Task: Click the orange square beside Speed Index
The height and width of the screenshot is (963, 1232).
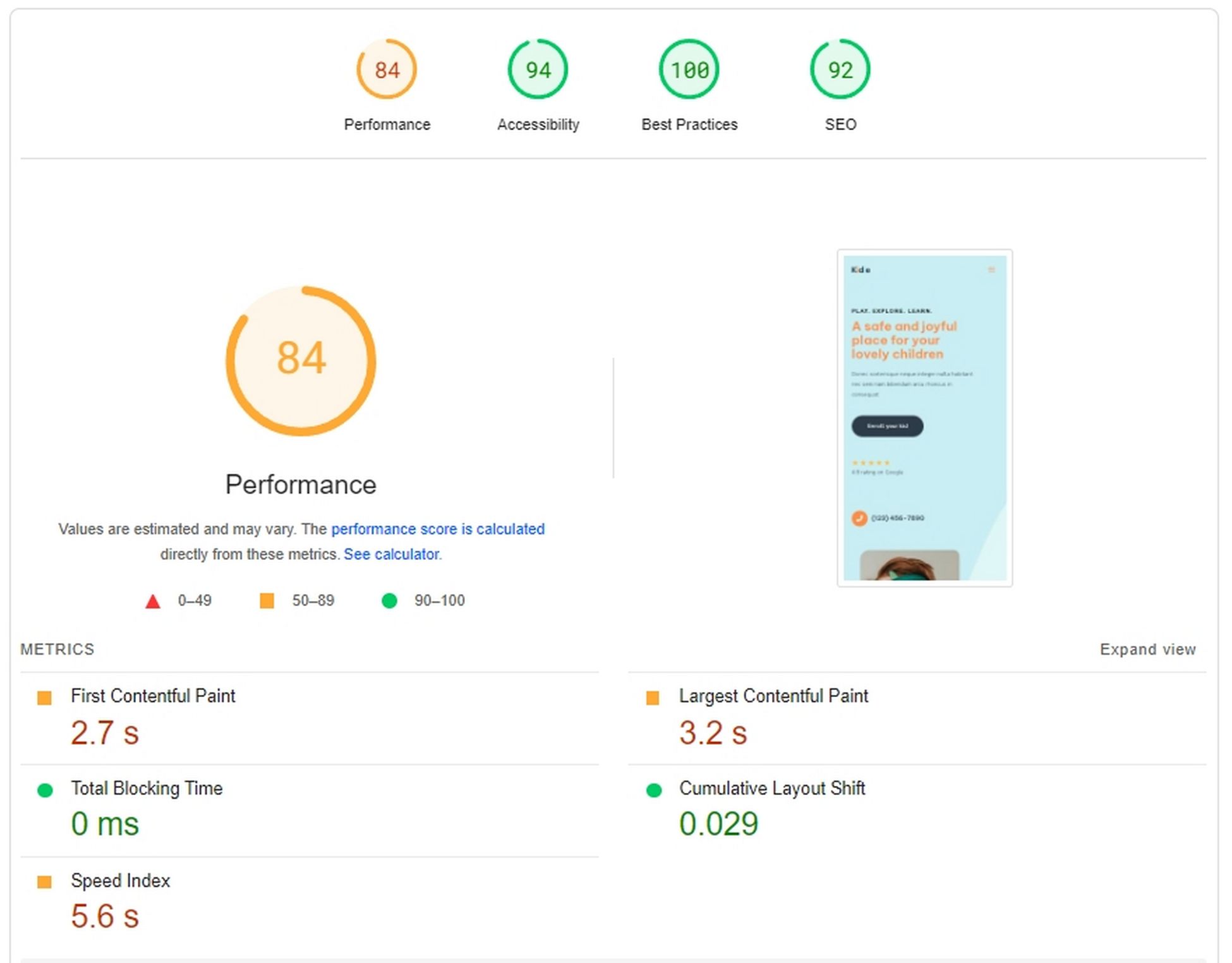Action: [x=44, y=882]
